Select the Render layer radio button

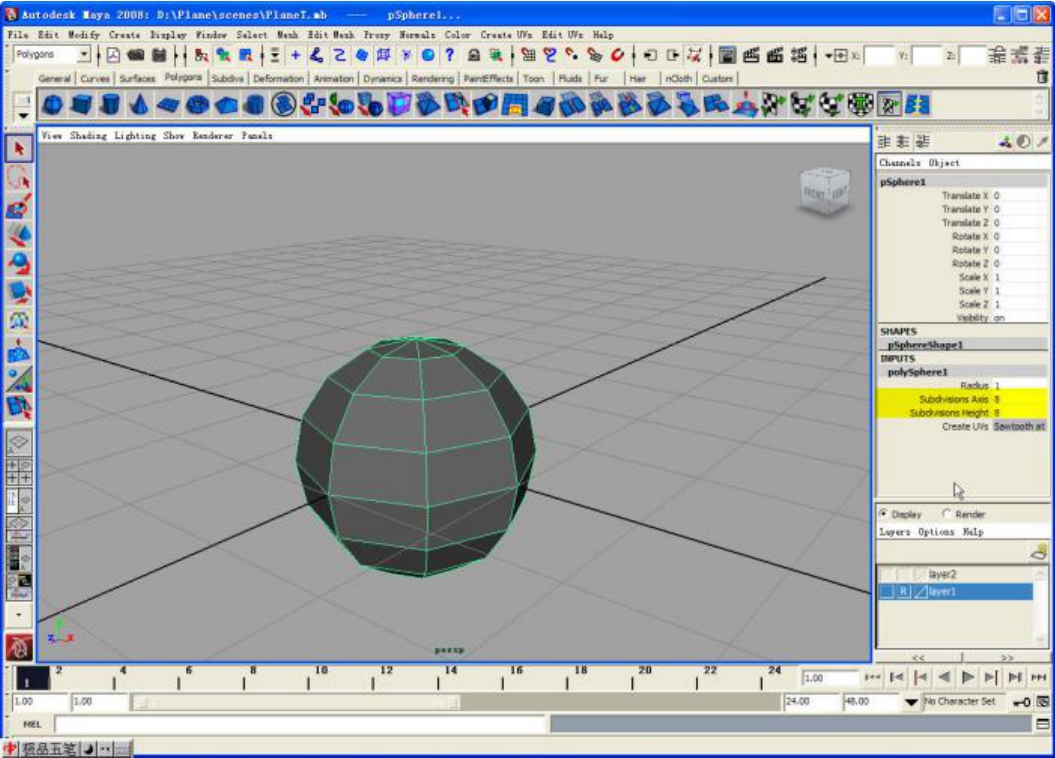coord(947,514)
